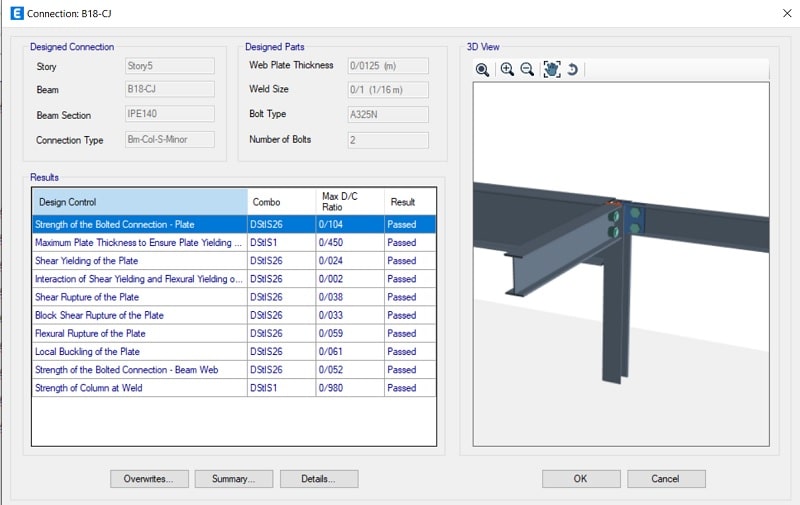Click the Number of Bolts field
800x505 pixels.
388,140
